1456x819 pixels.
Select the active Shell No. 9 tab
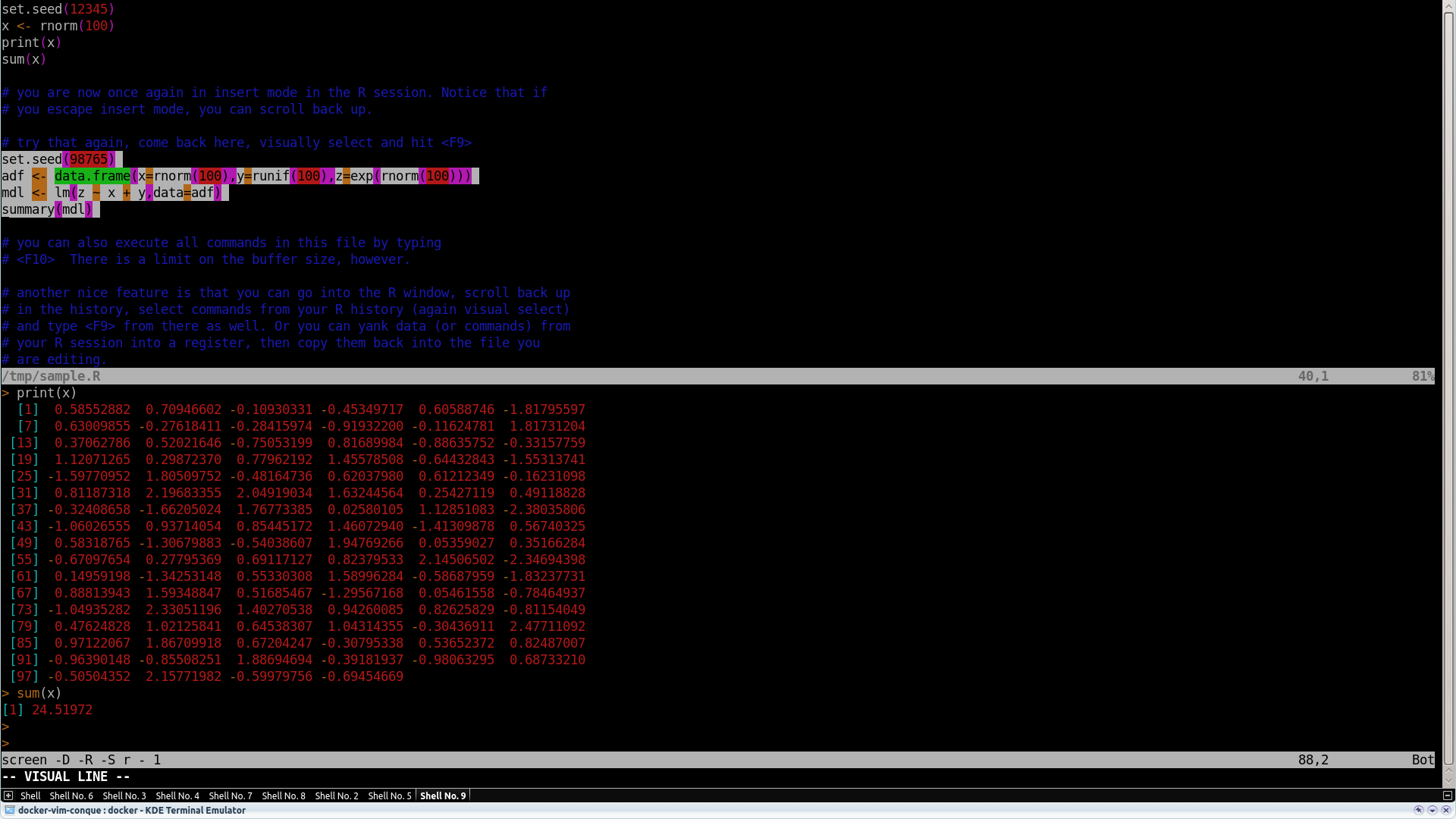(443, 795)
